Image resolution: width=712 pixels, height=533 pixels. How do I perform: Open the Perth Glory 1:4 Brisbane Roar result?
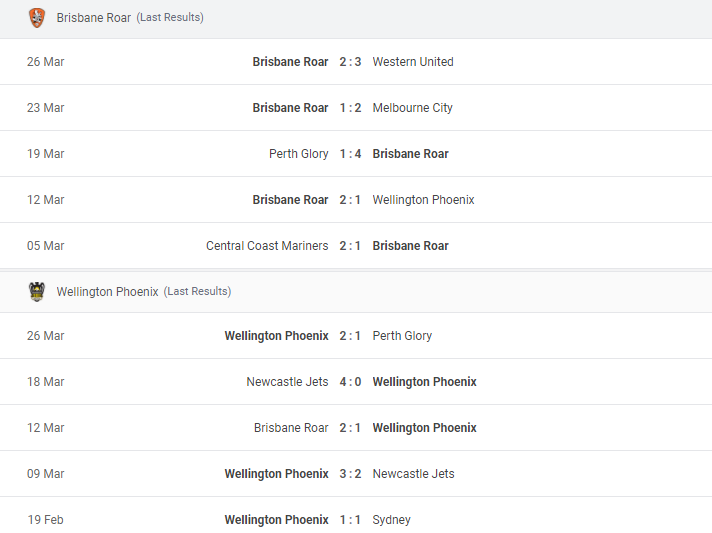tap(356, 154)
